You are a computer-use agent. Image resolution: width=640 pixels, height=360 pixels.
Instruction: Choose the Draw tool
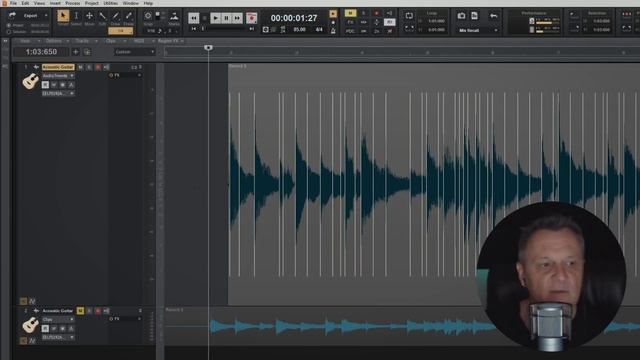point(116,16)
